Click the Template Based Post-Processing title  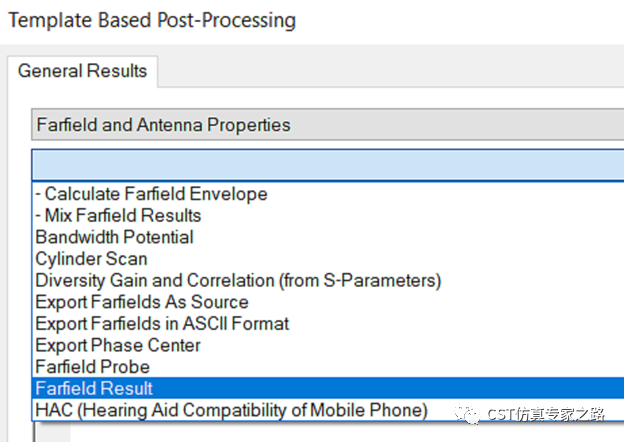152,20
